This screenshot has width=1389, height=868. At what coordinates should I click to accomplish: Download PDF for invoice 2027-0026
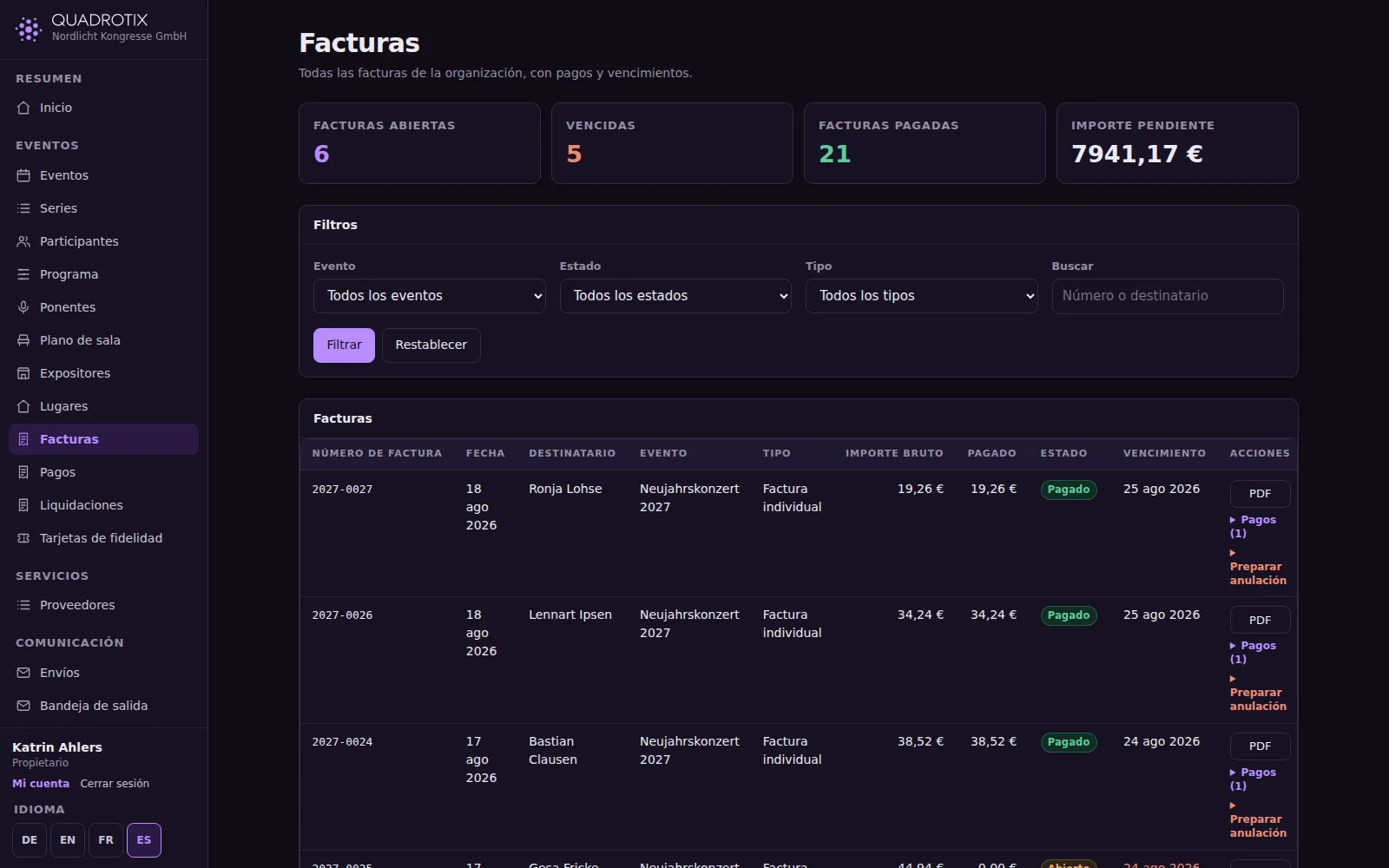[1260, 620]
